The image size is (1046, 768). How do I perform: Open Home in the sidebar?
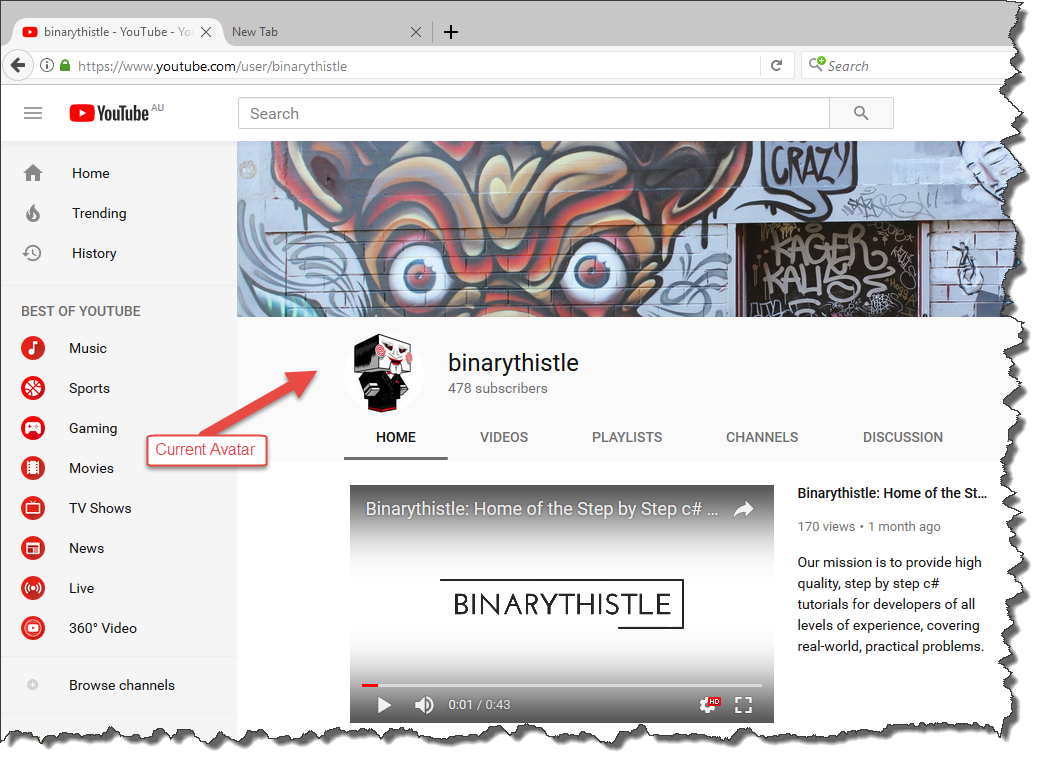[x=90, y=173]
